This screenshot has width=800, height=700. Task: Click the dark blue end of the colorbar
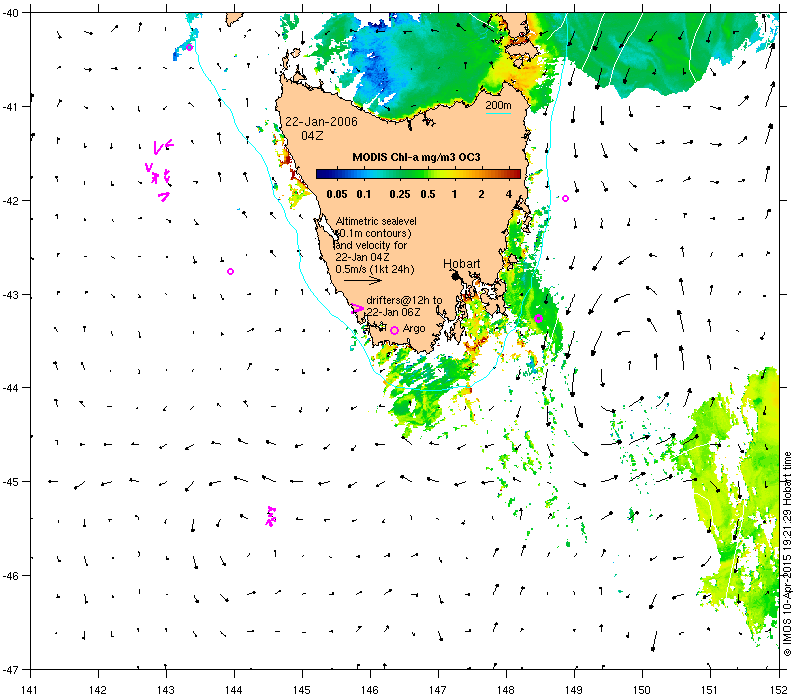(321, 174)
